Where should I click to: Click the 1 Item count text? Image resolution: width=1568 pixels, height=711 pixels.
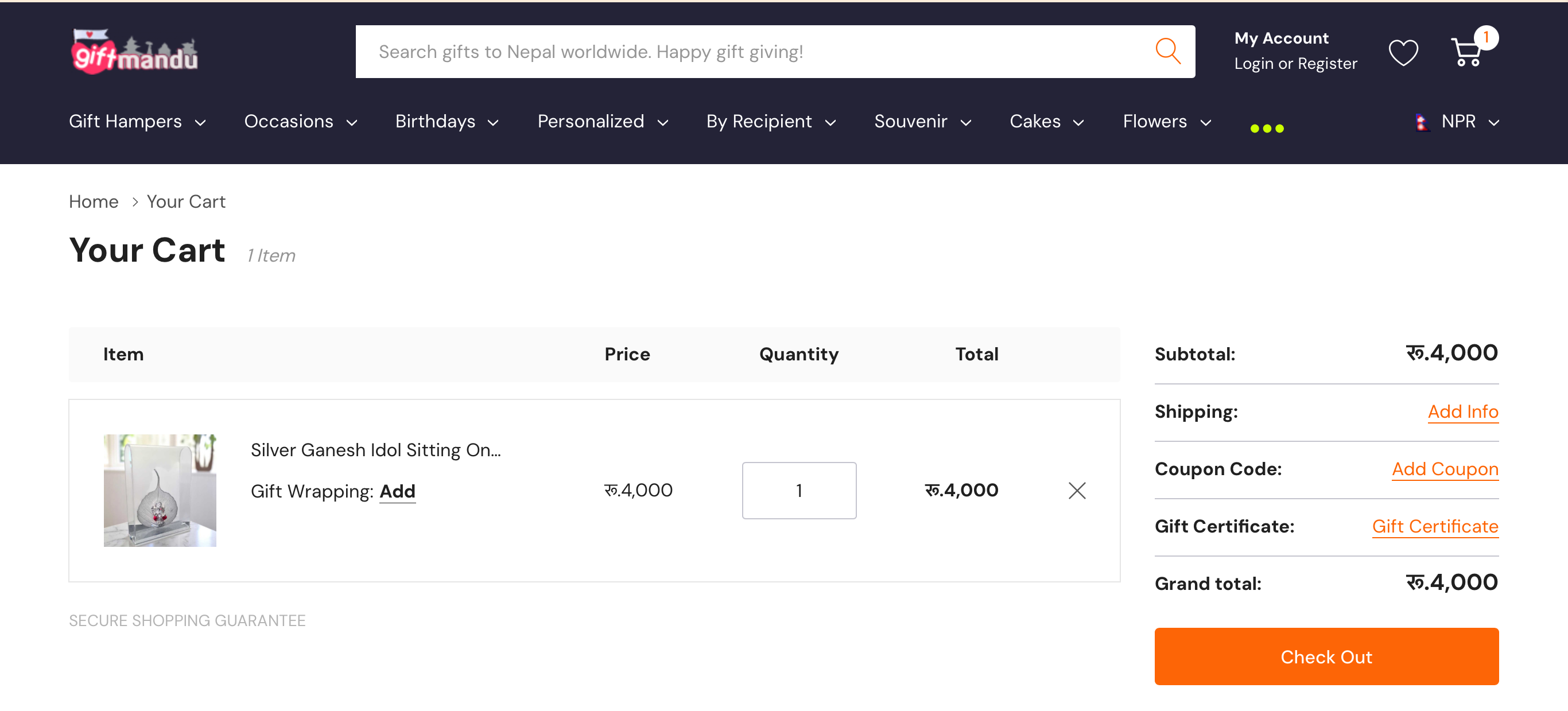(x=271, y=256)
